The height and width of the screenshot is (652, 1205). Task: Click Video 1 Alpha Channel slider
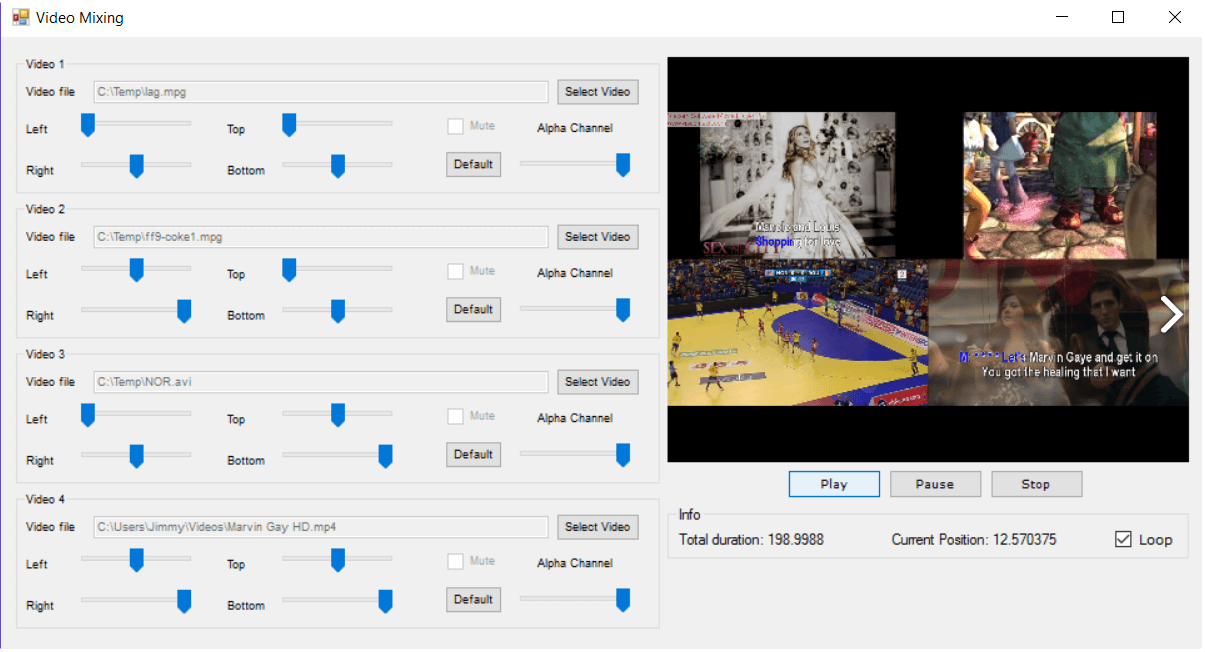(575, 166)
